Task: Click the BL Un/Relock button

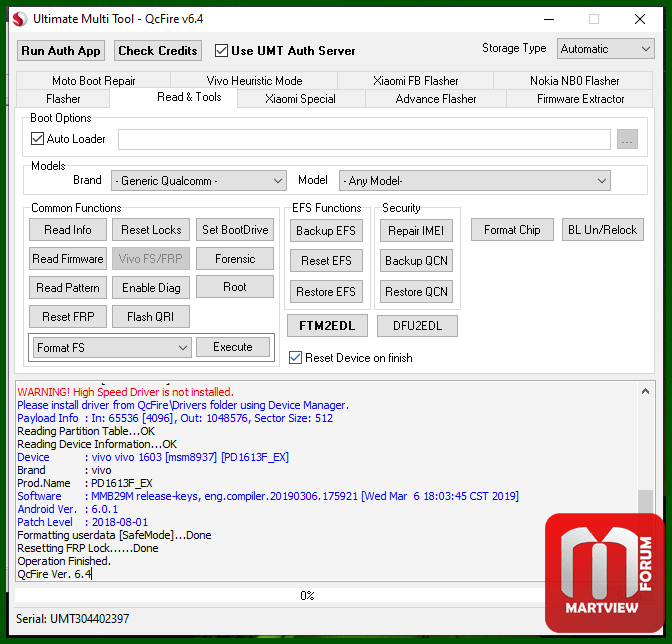Action: tap(603, 230)
